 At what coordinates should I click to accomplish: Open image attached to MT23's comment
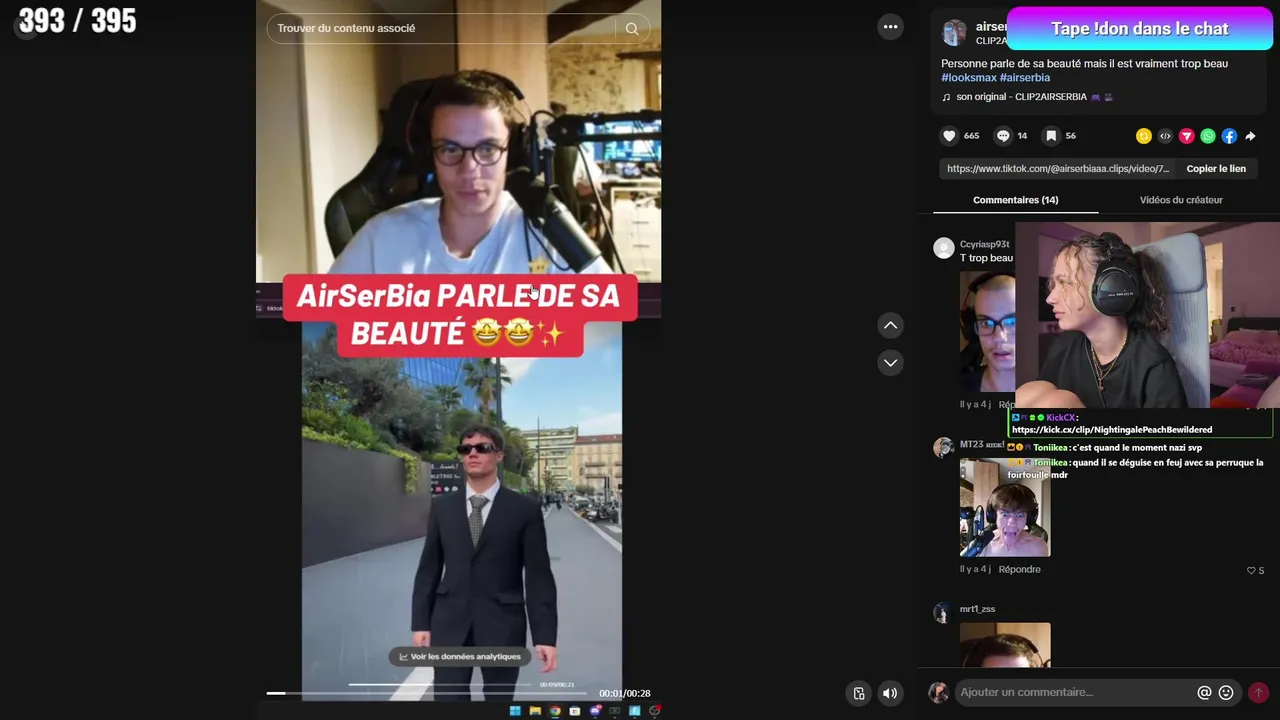click(1005, 508)
